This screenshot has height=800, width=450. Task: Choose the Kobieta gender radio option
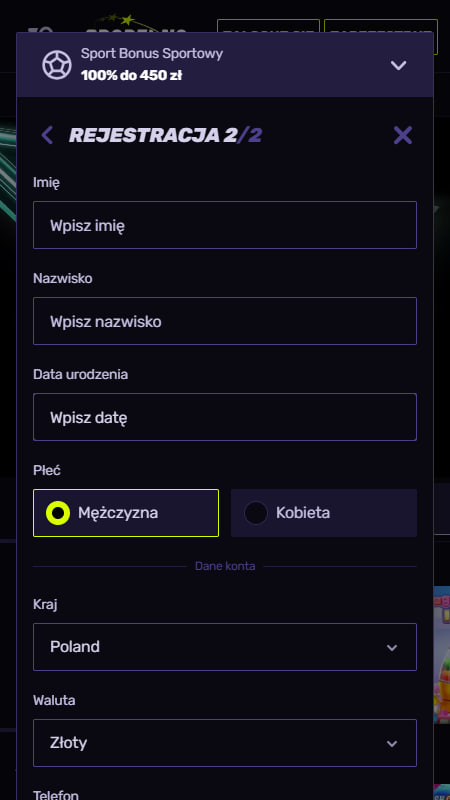(x=323, y=513)
